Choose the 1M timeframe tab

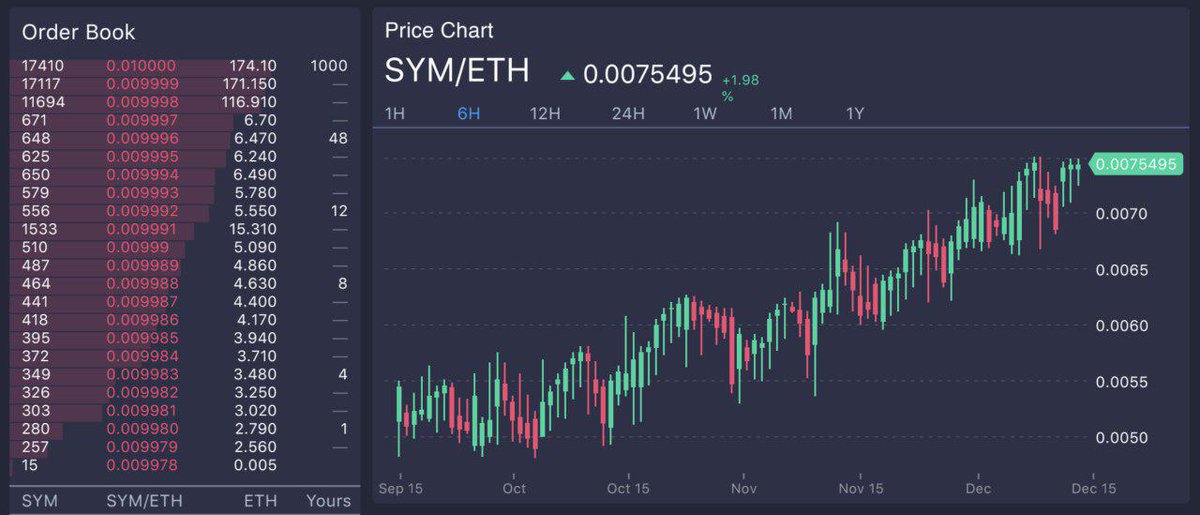(781, 113)
